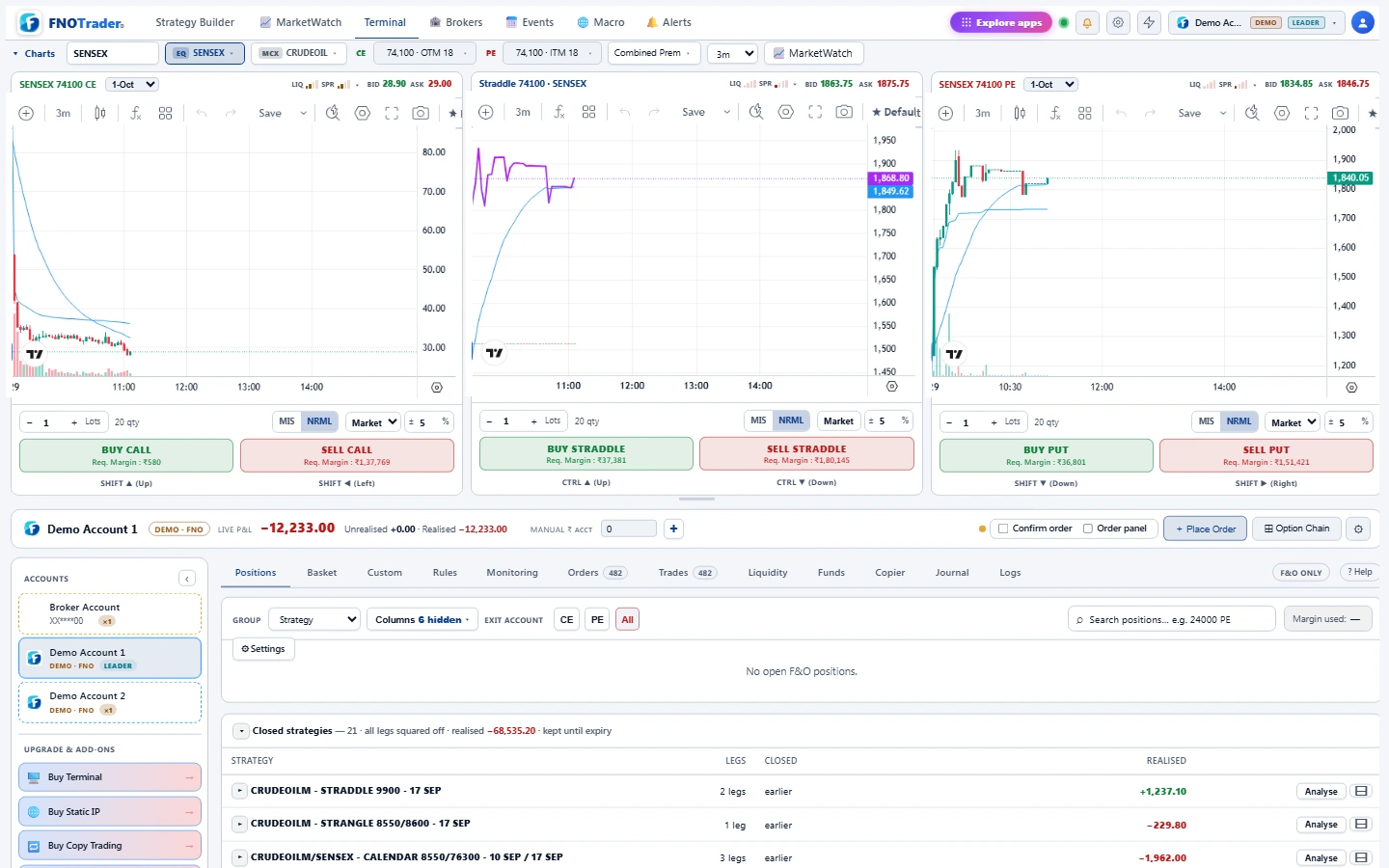This screenshot has height=868, width=1389.
Task: Open details icon for STRADDLE 9900 row
Action: [1361, 792]
